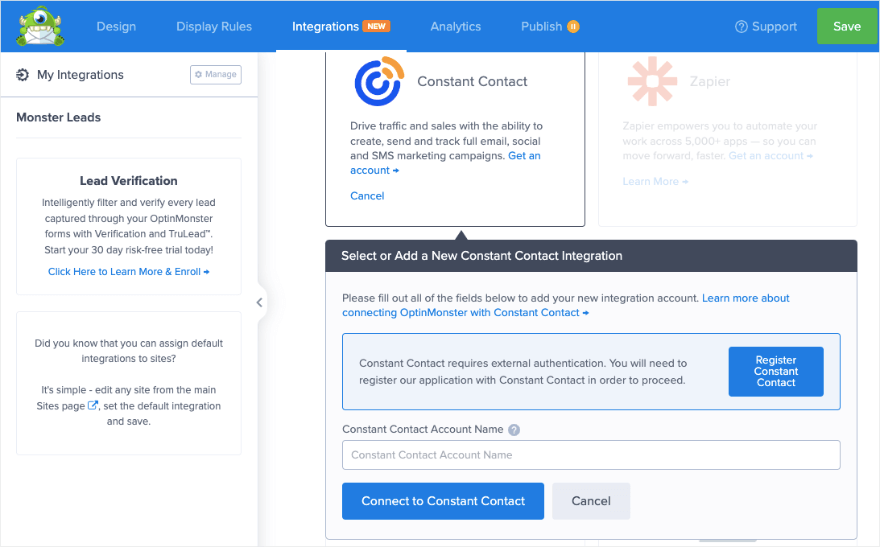The width and height of the screenshot is (880, 547).
Task: Open Click Here to Learn More & Enroll
Action: (129, 272)
